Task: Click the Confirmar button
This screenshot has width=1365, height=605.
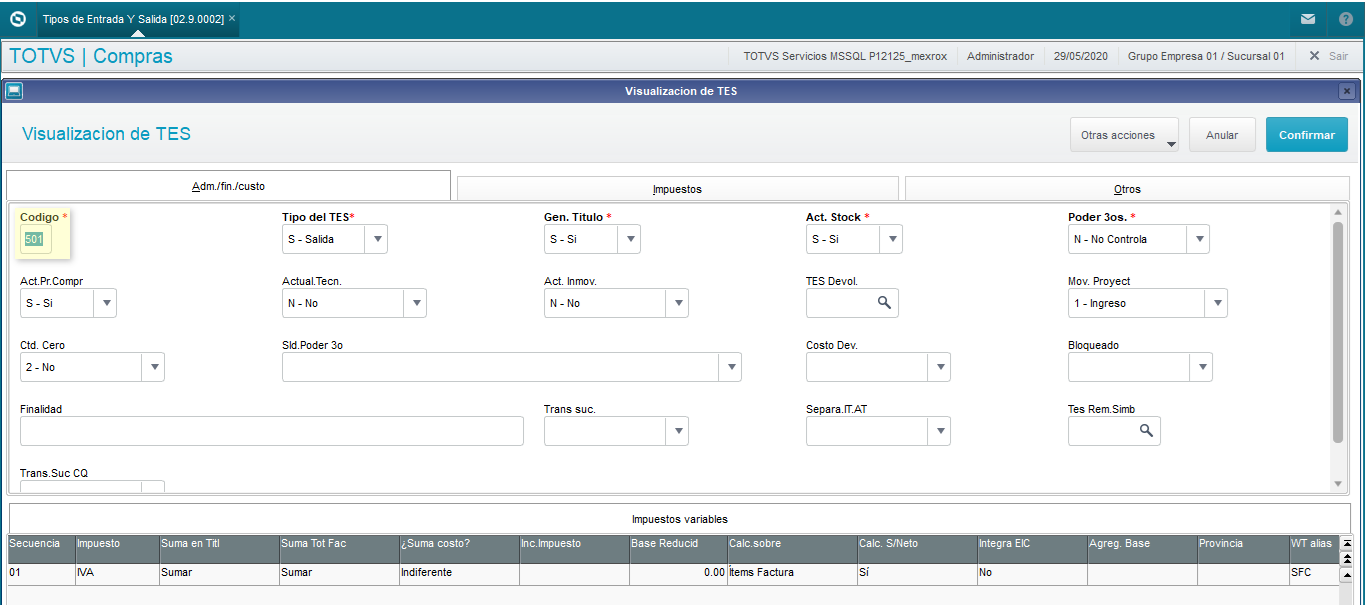Action: tap(1307, 135)
